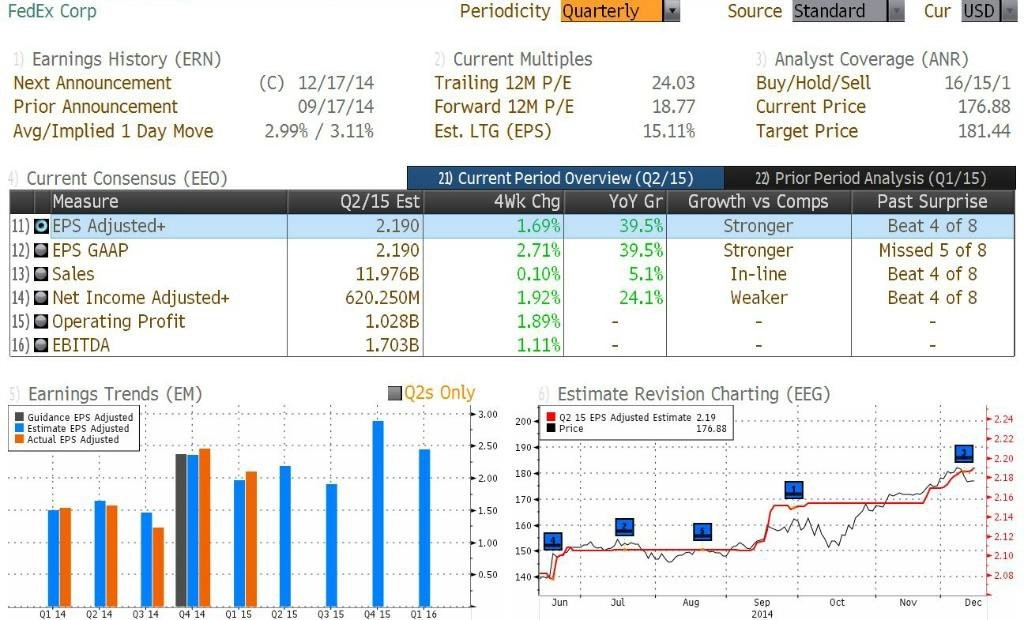Click the orange Q3 14 actual bar
This screenshot has width=1024, height=620.
point(158,567)
